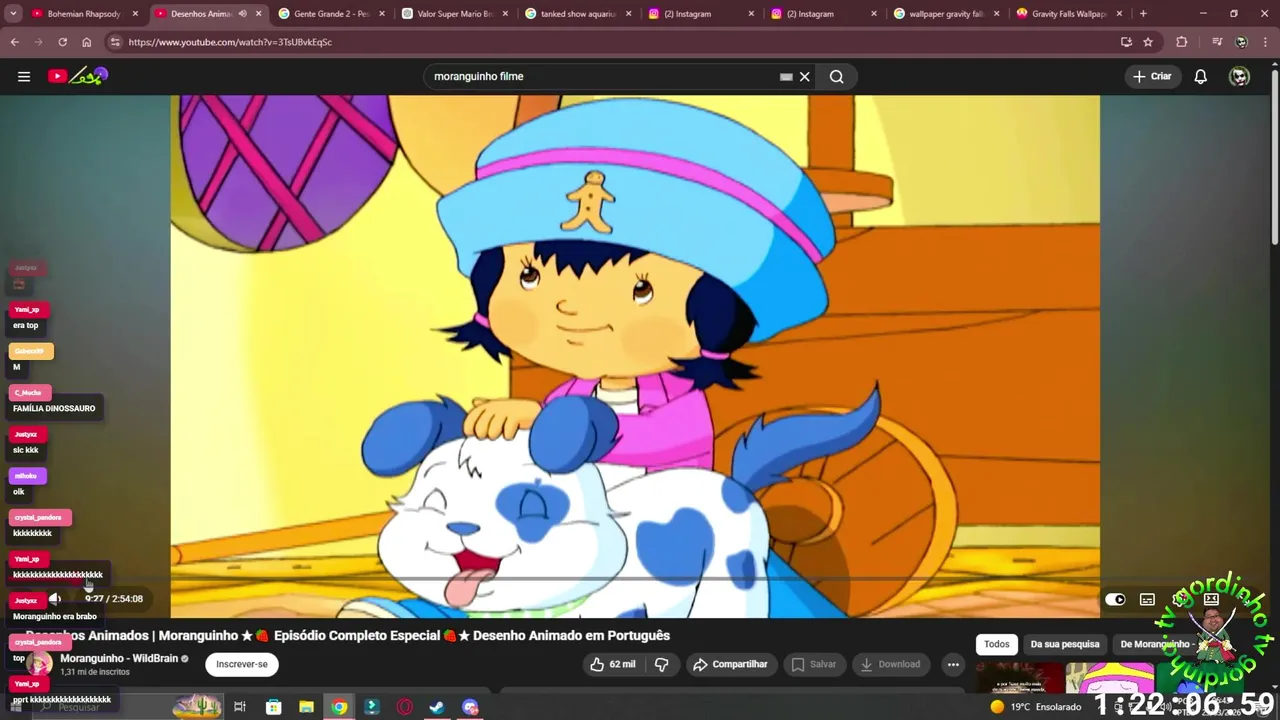The height and width of the screenshot is (720, 1280).
Task: Open the video player settings gear
Action: [x=1180, y=599]
